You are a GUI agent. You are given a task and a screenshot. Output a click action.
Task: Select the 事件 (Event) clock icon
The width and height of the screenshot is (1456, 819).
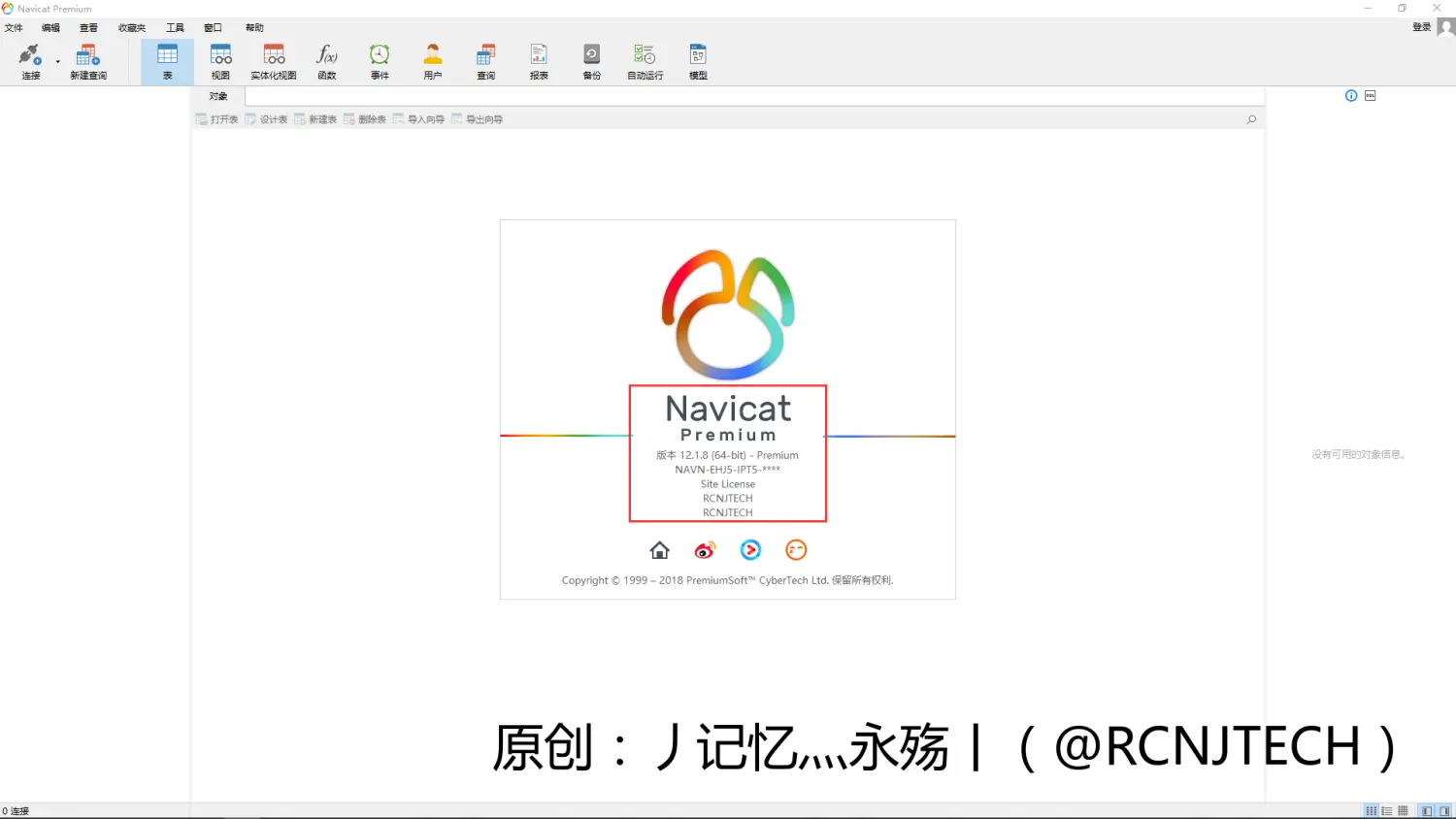pyautogui.click(x=380, y=61)
